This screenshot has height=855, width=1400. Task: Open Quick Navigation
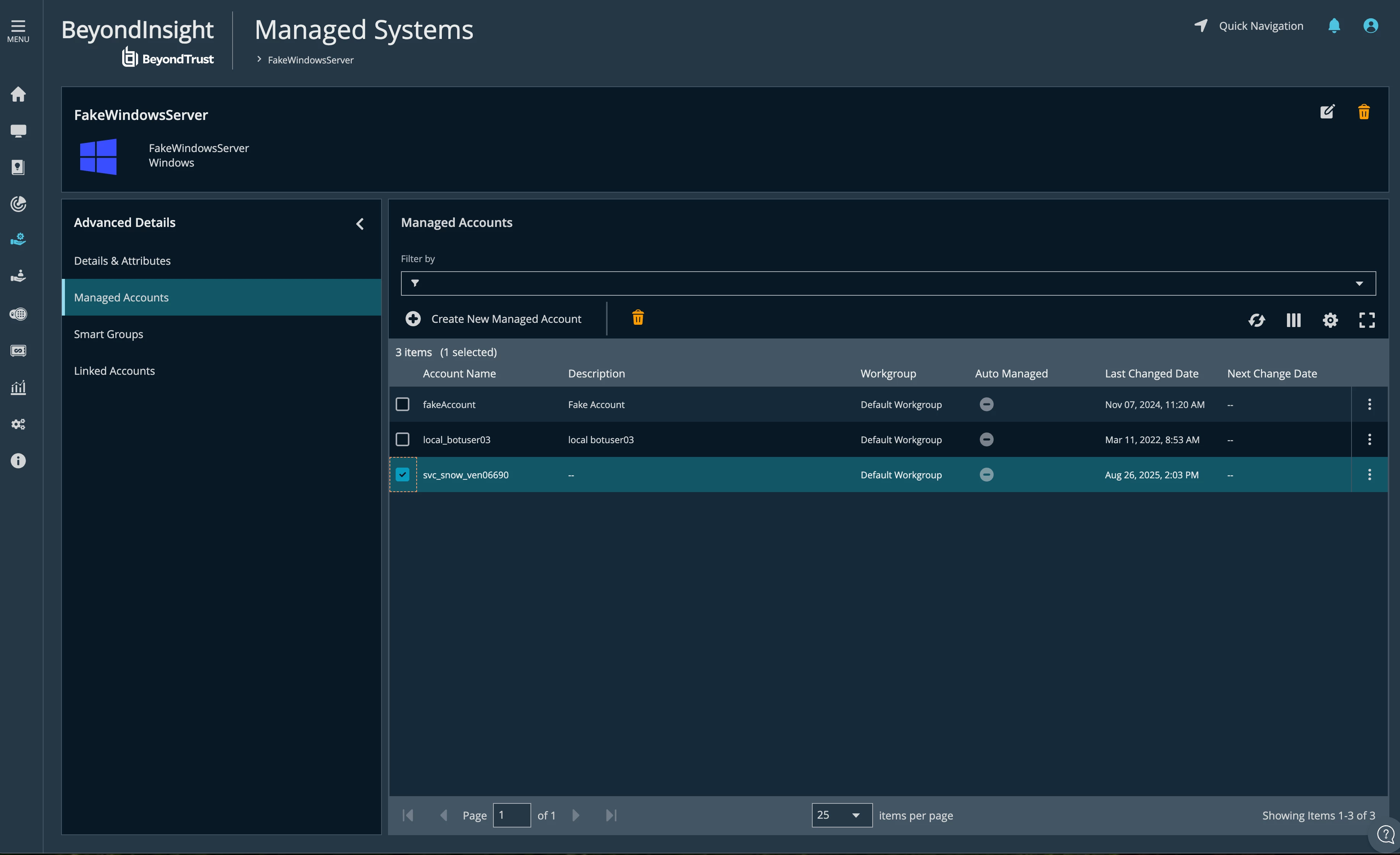pyautogui.click(x=1249, y=26)
